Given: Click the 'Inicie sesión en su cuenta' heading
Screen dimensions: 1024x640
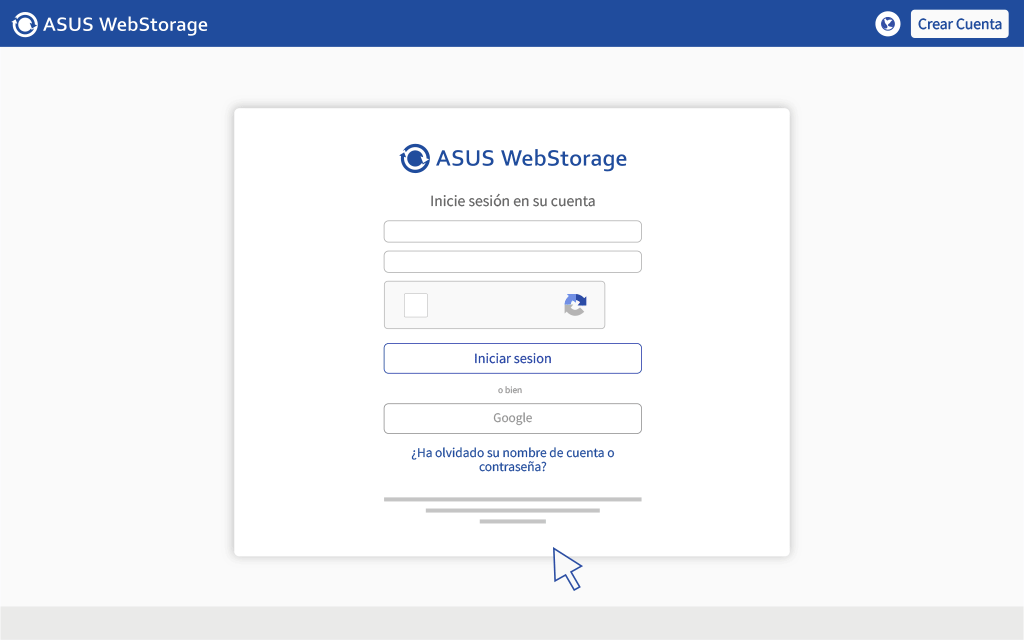Looking at the screenshot, I should [x=513, y=201].
